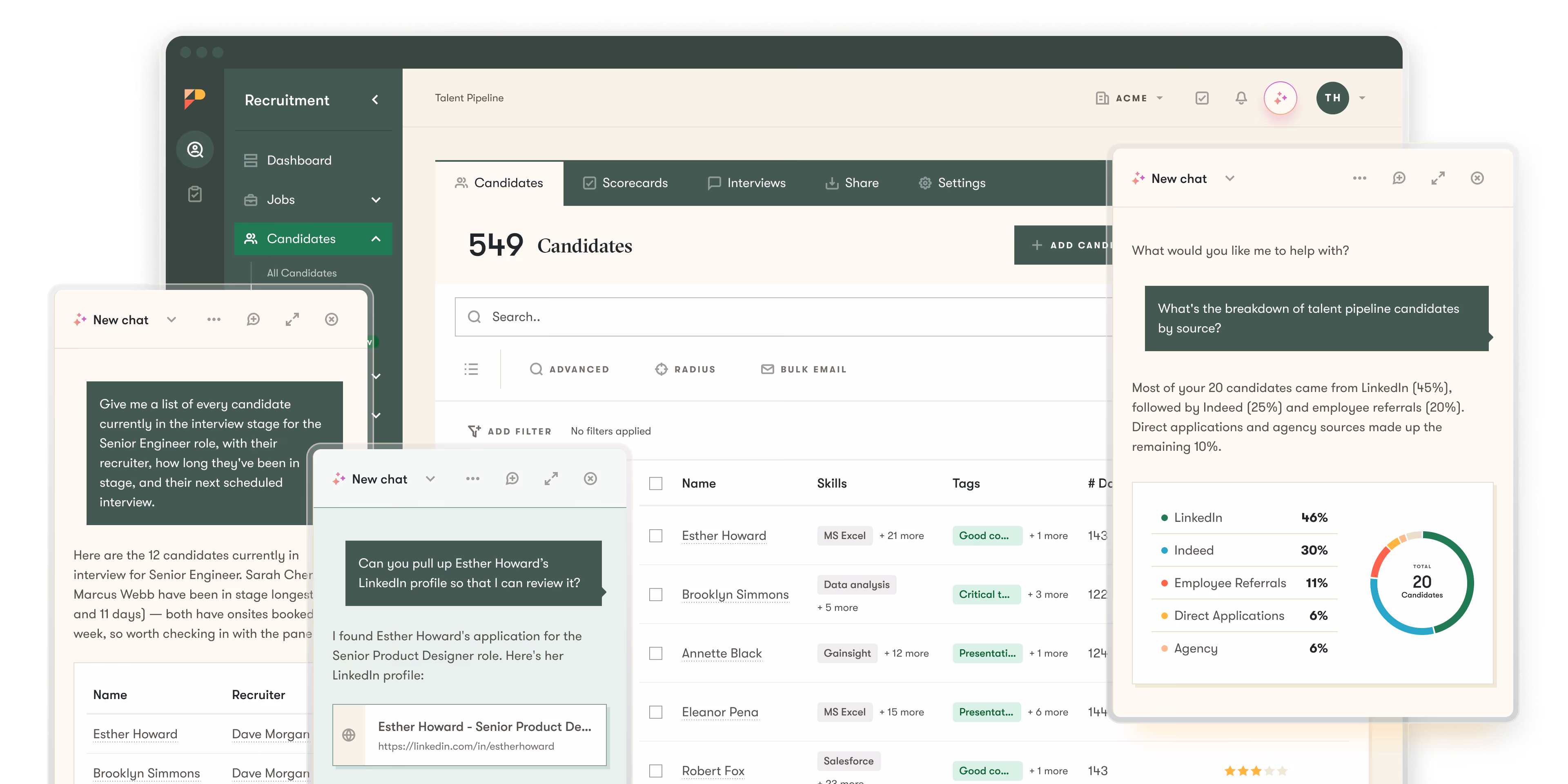This screenshot has width=1568, height=784.
Task: Click the Bulk Email button
Action: tap(804, 370)
